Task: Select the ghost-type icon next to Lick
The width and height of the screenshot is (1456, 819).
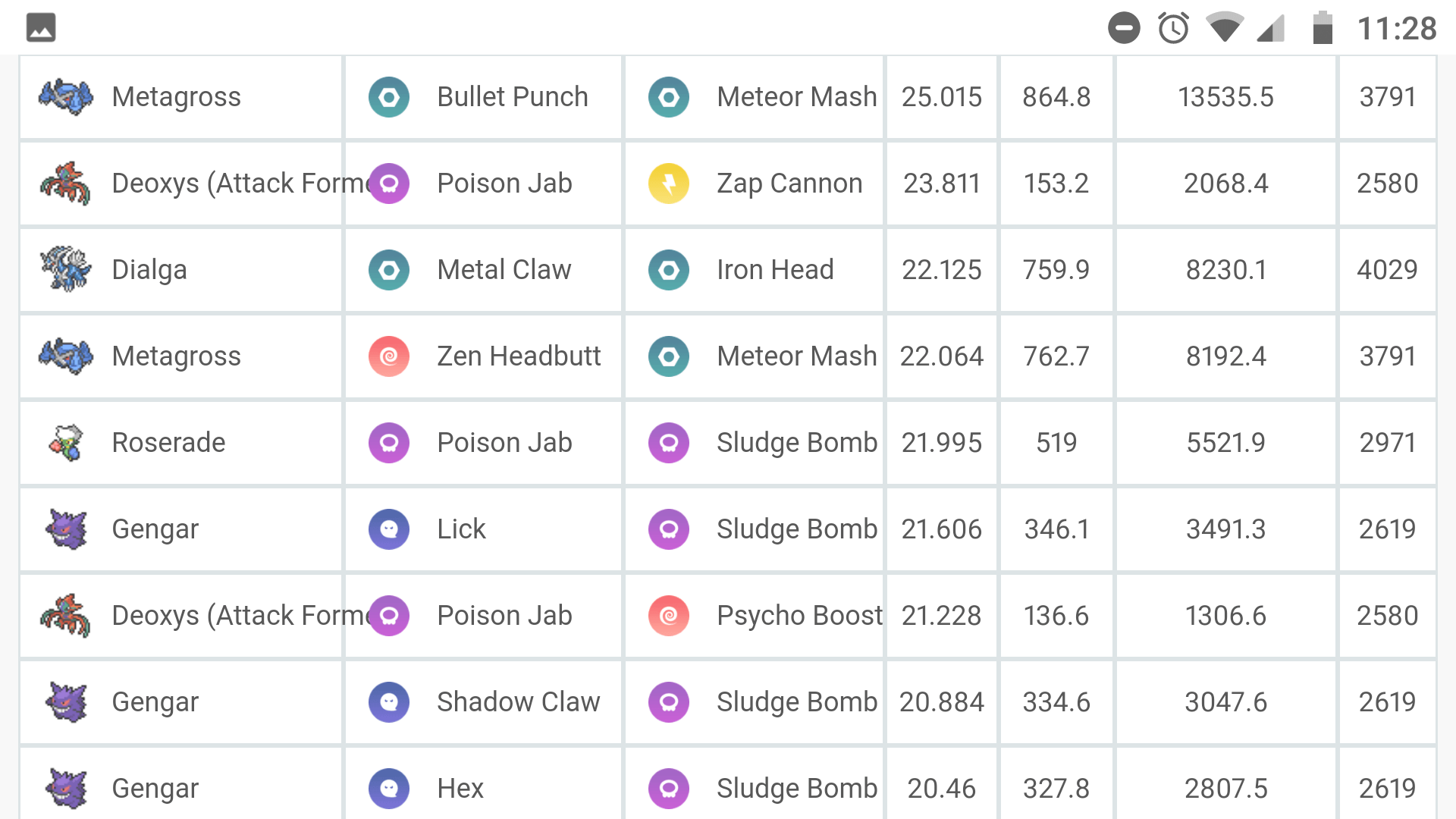Action: click(389, 529)
